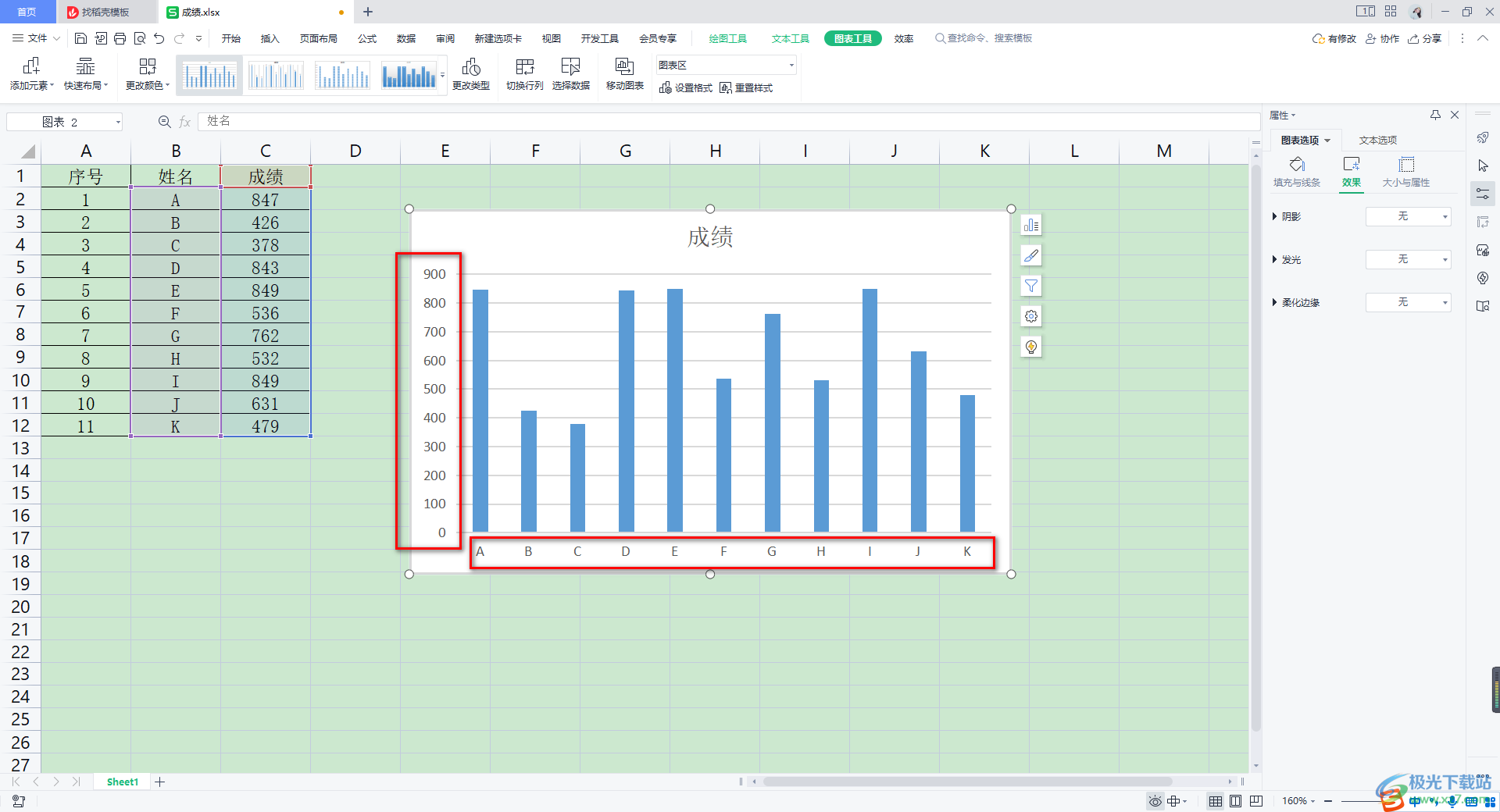
Task: Add a new sheet with plus button
Action: click(160, 782)
